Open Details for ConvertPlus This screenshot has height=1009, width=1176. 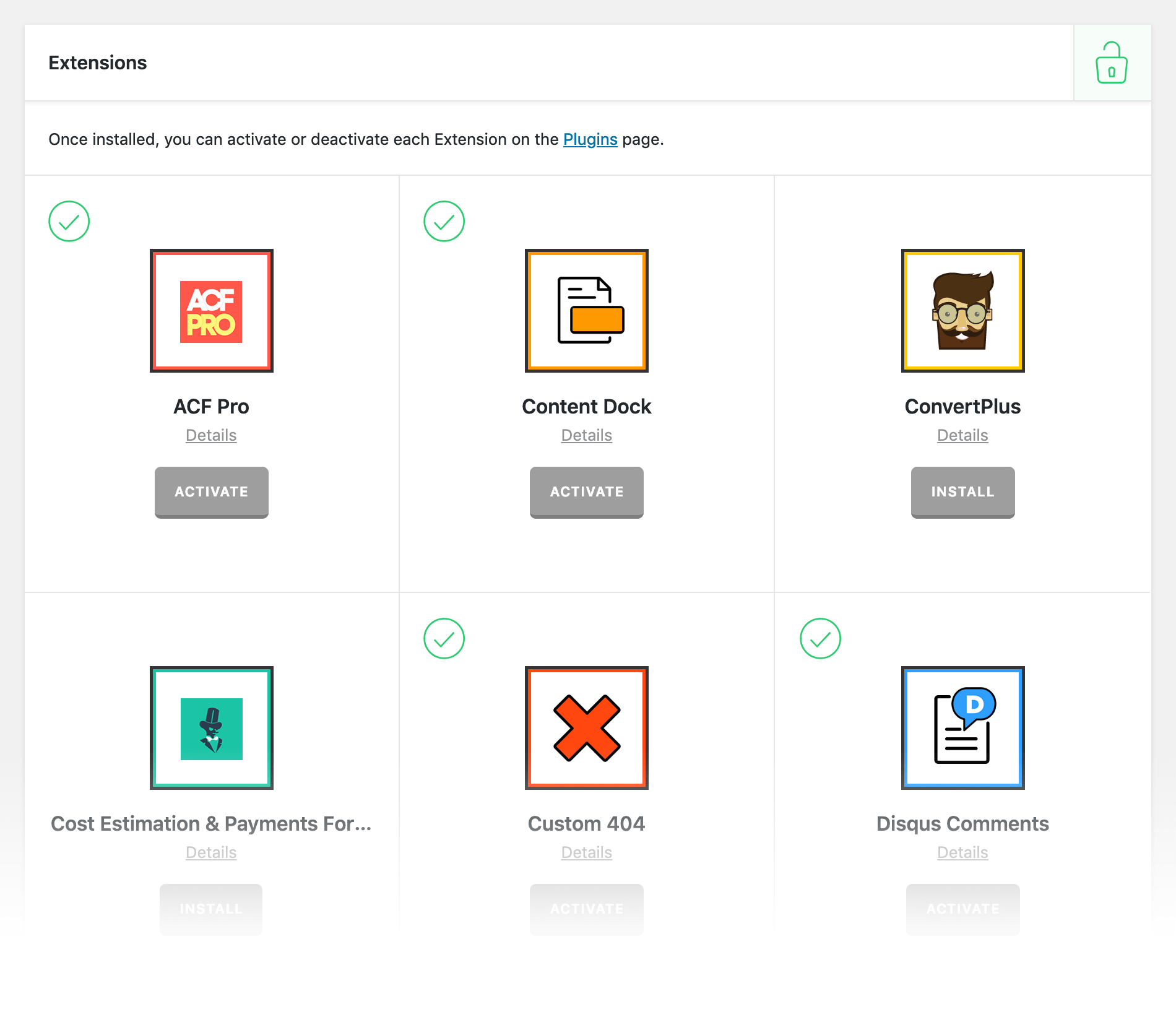(x=962, y=435)
